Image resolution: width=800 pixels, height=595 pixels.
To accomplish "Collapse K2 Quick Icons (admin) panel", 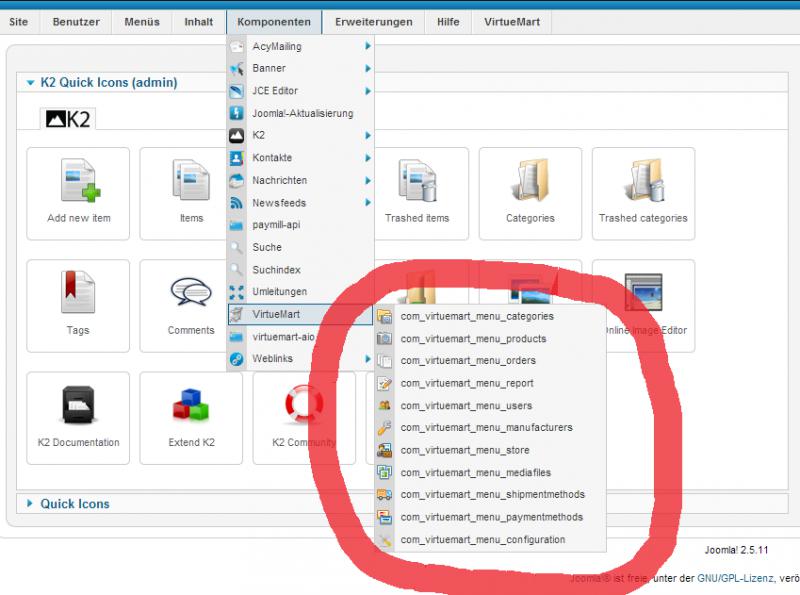I will (x=31, y=83).
